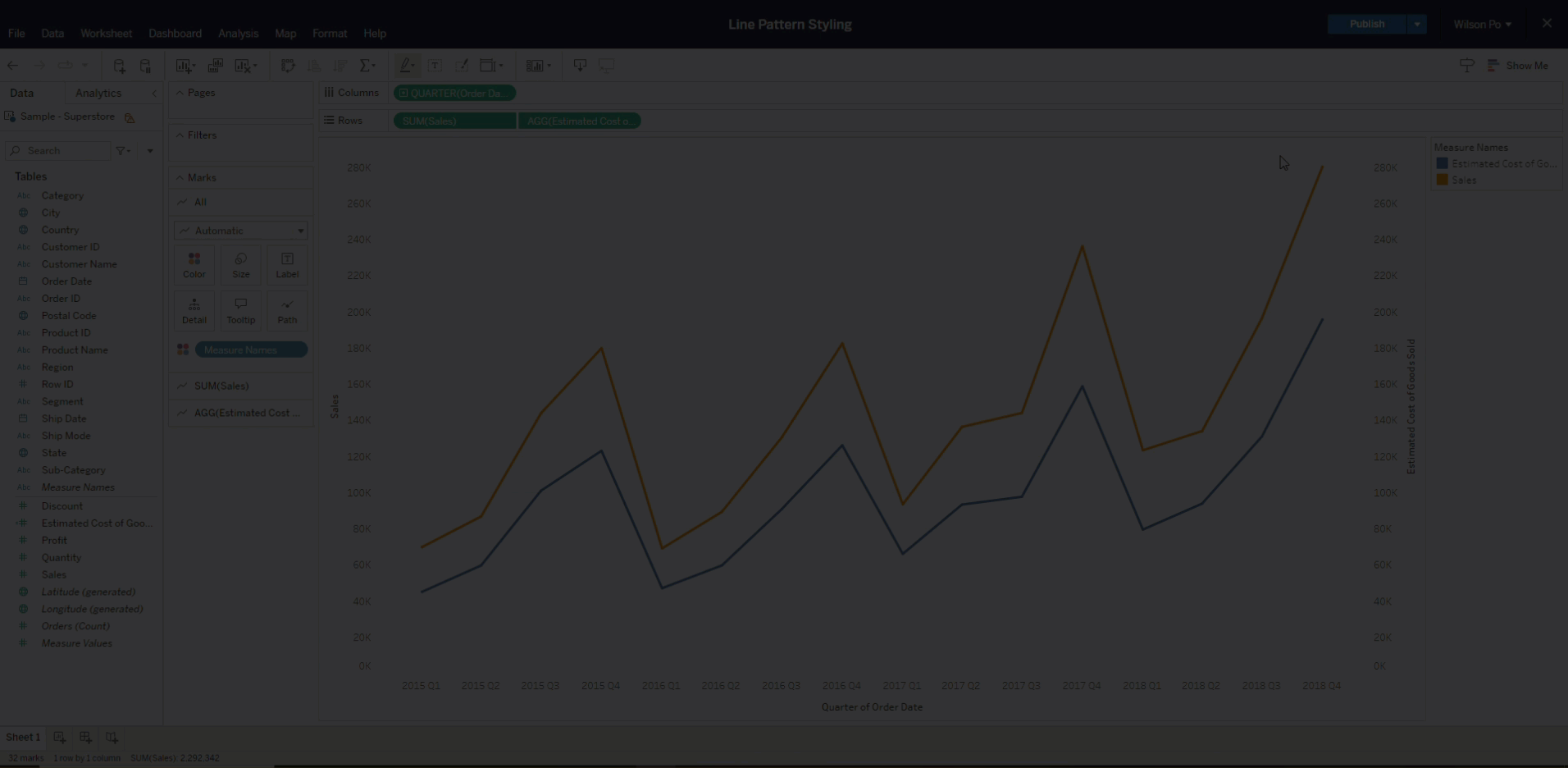Toggle the highlight pen tool in toolbar
The image size is (1568, 768).
coord(406,66)
